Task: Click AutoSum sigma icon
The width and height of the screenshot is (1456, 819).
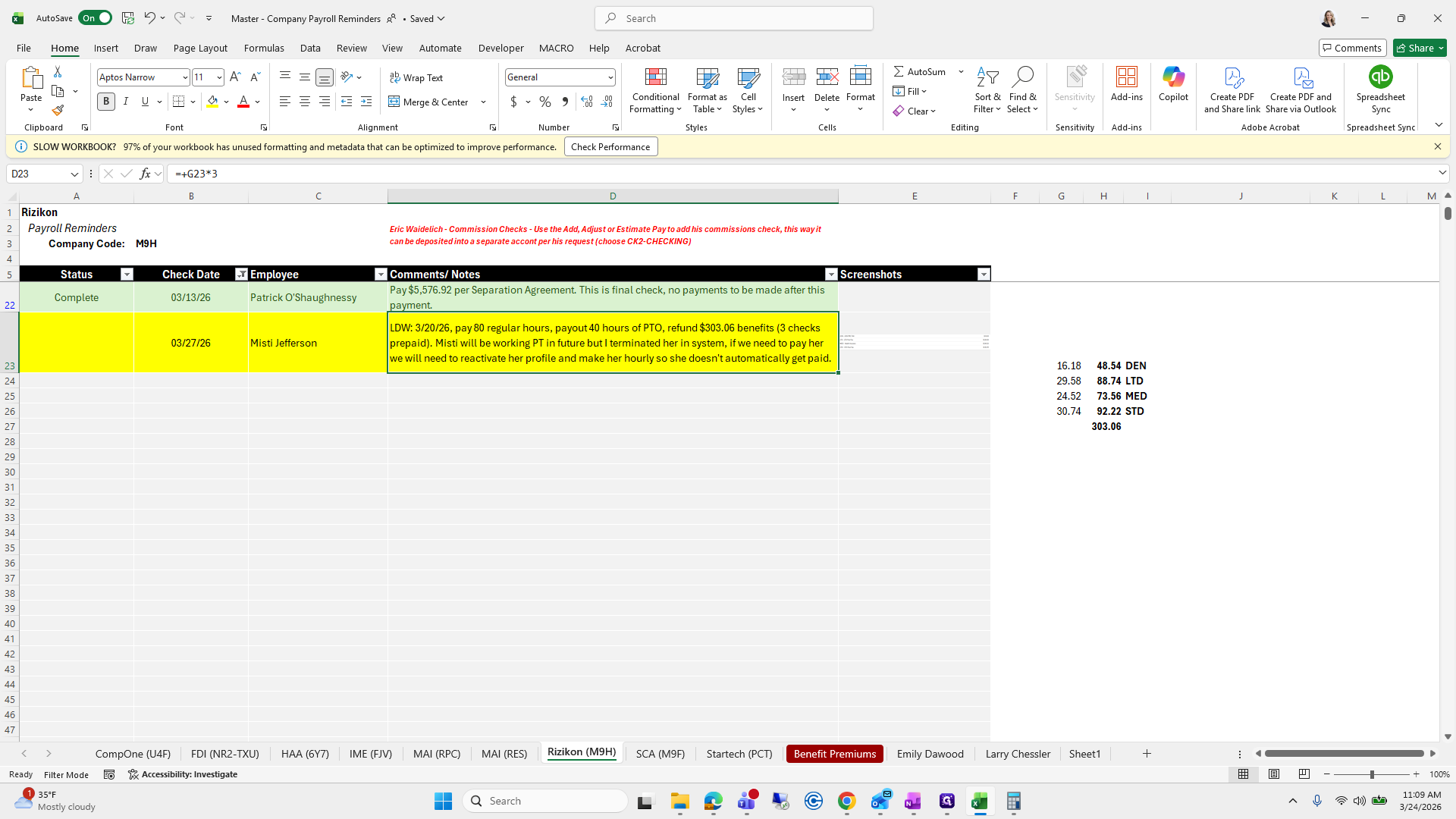Action: click(899, 71)
